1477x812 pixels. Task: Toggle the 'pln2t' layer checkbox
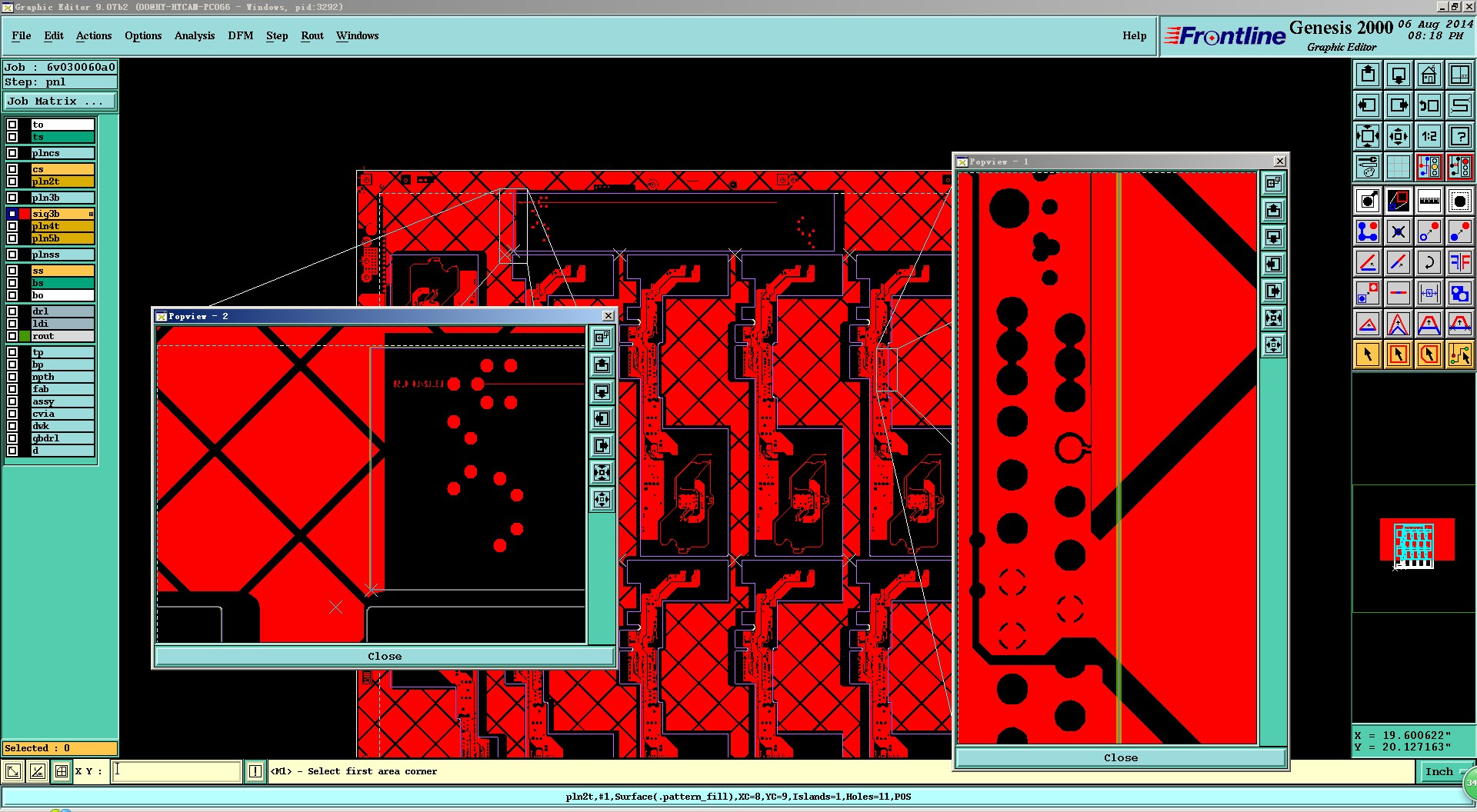click(x=12, y=181)
